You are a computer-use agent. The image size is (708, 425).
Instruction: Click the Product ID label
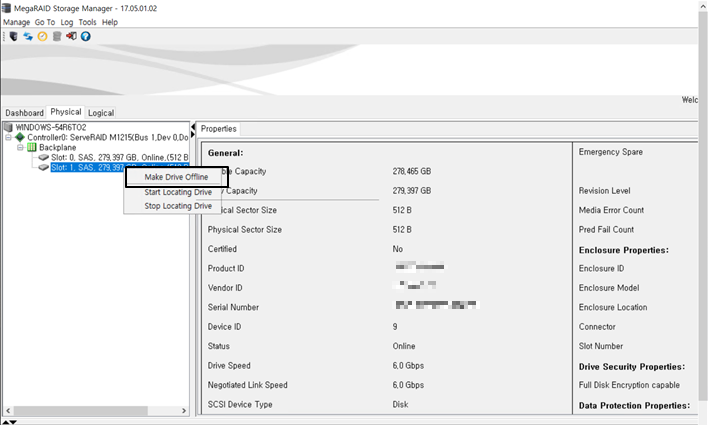[x=226, y=268]
